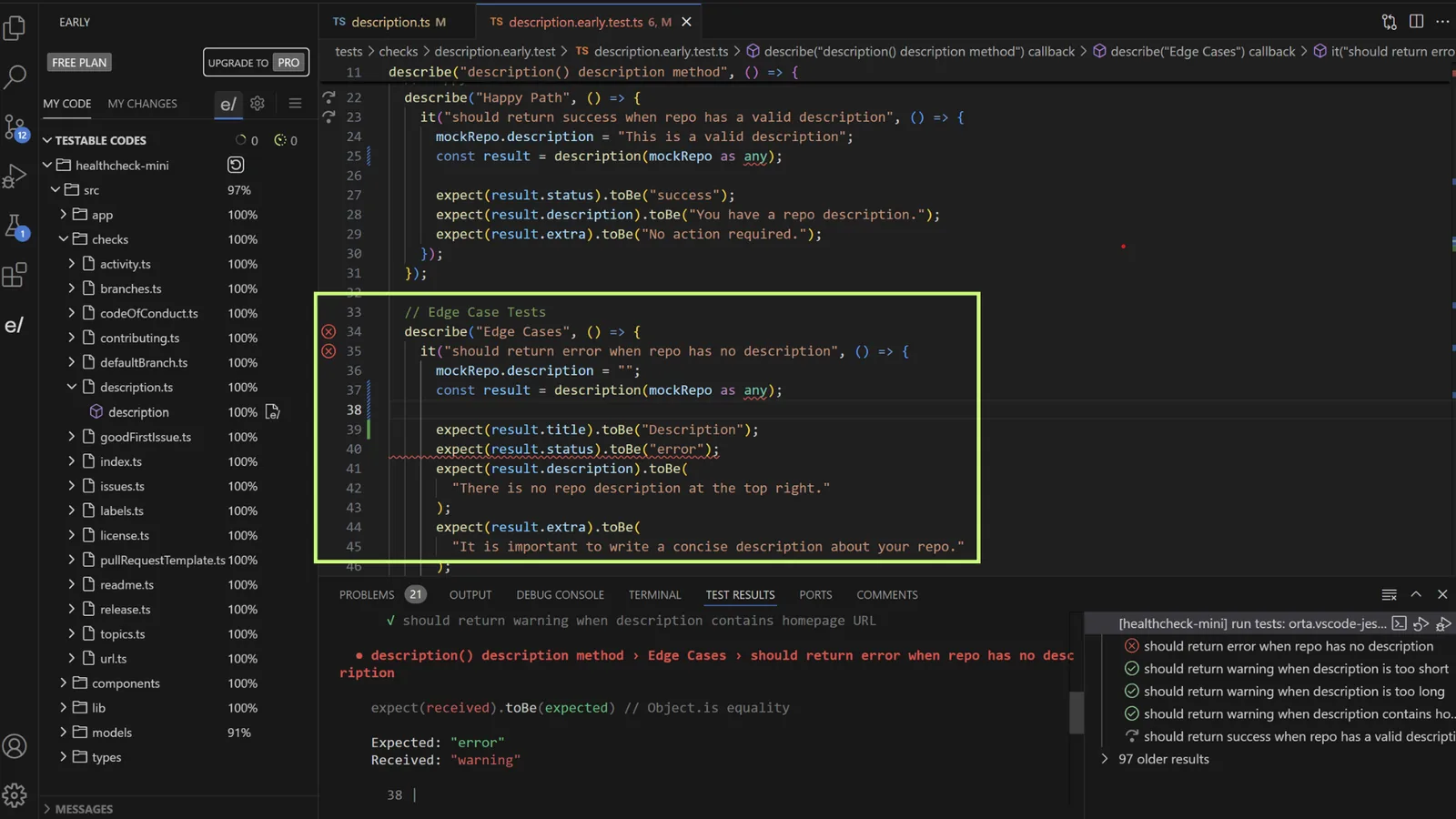This screenshot has height=819, width=1456.
Task: Click the test output scrollbar thumb
Action: pos(1077,712)
